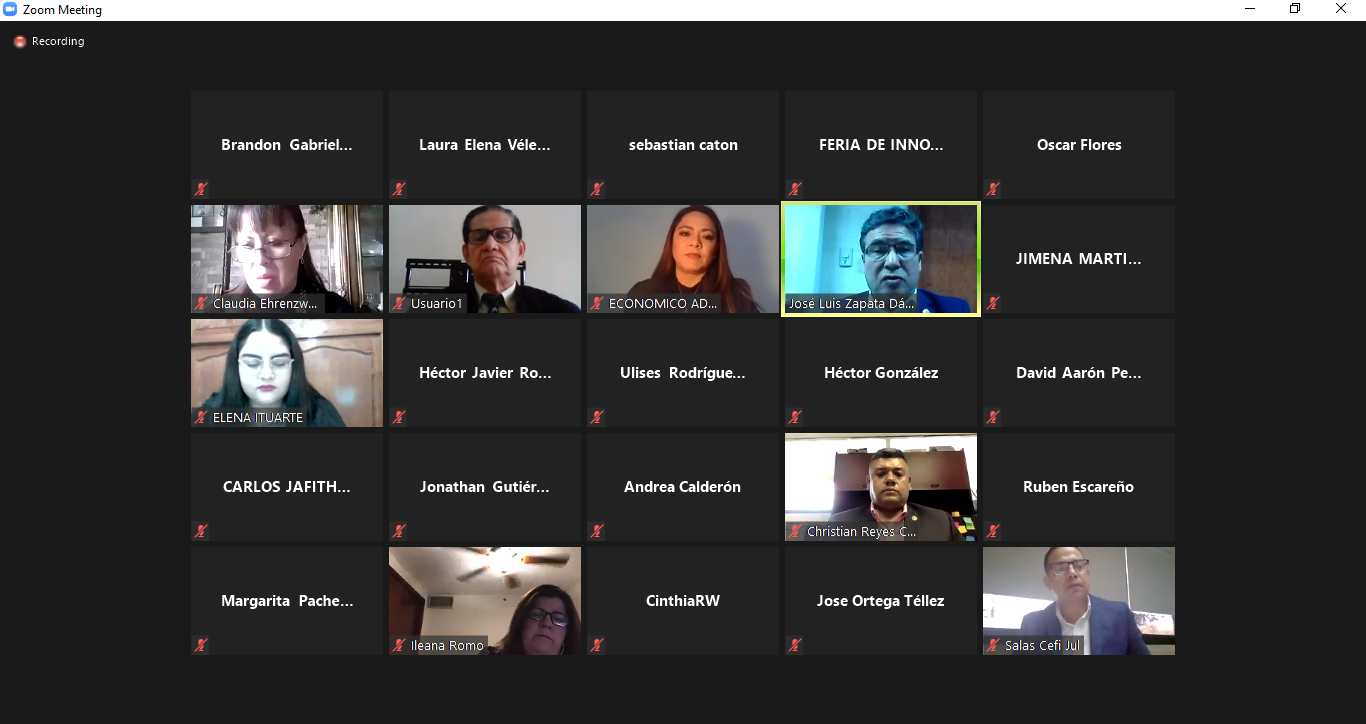The image size is (1366, 724).
Task: Click muted mic icon on Ruben Escareño tile
Action: coord(993,531)
